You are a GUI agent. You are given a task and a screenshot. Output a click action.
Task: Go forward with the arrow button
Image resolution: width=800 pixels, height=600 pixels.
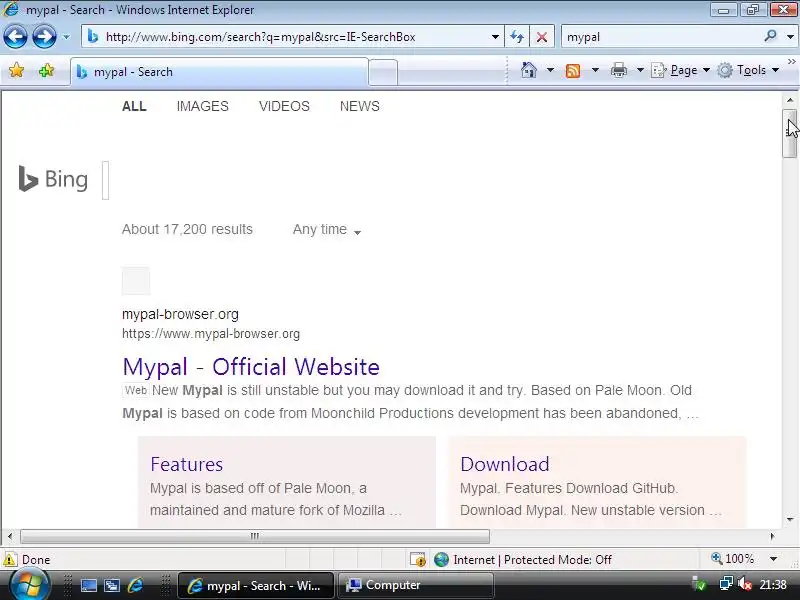coord(44,37)
